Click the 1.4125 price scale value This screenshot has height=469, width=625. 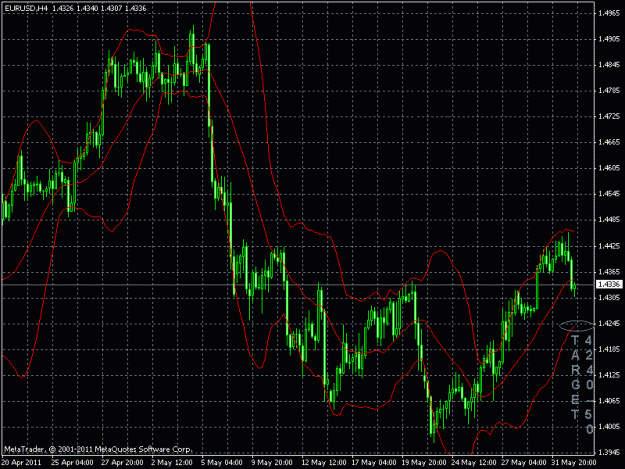pyautogui.click(x=609, y=375)
